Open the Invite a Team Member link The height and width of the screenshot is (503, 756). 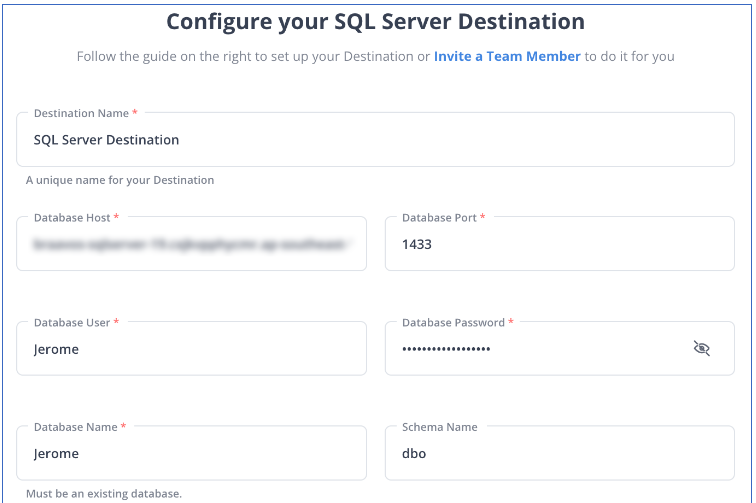coord(507,56)
